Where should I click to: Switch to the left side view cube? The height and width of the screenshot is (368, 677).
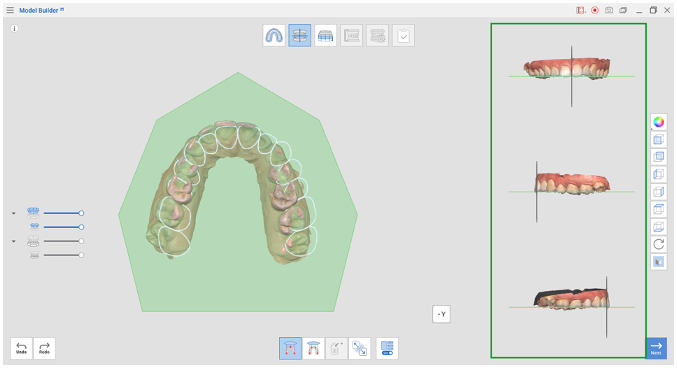tap(658, 174)
